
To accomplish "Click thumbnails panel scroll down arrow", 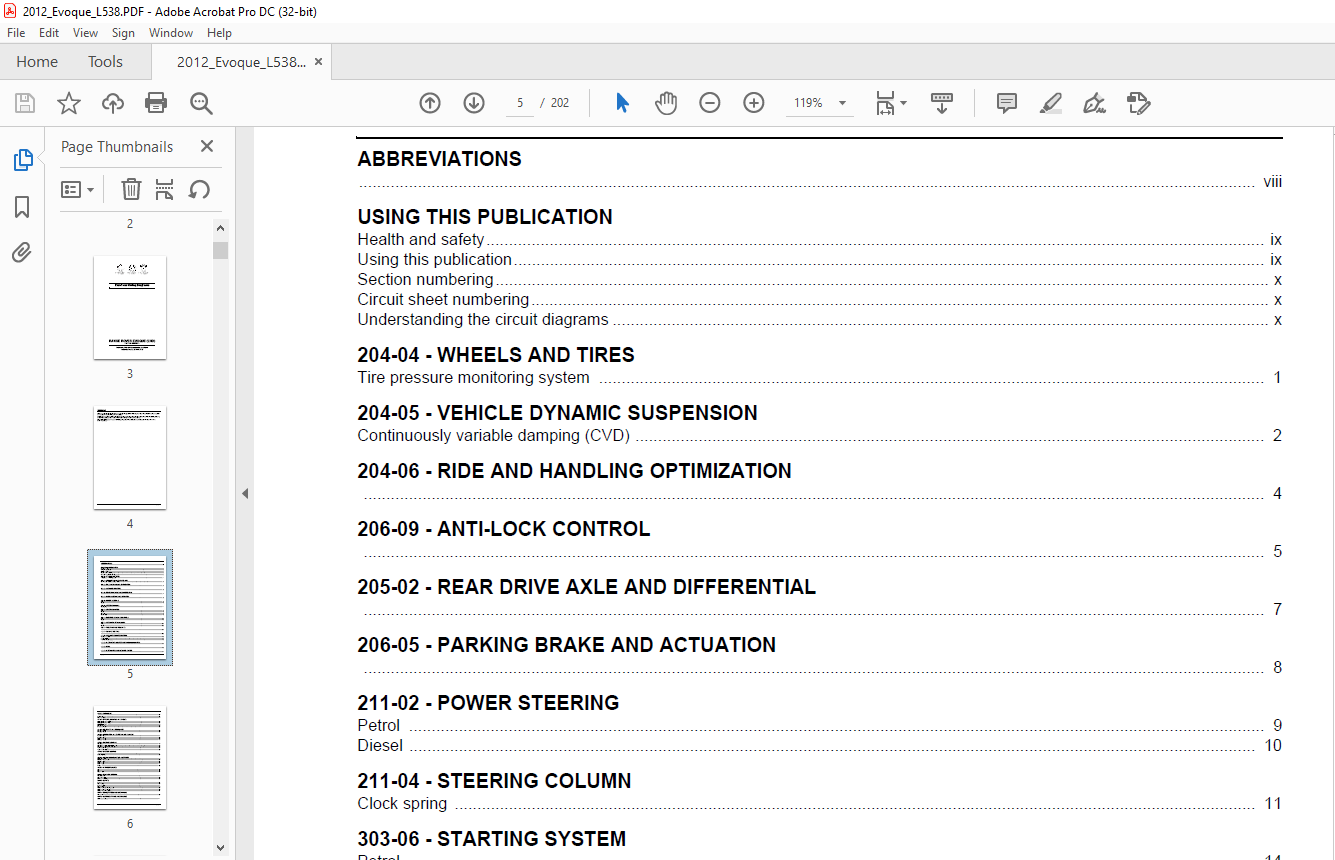I will [220, 848].
